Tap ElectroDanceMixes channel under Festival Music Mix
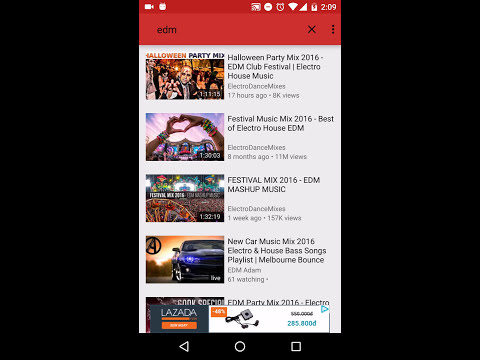The image size is (480, 360). coord(256,148)
